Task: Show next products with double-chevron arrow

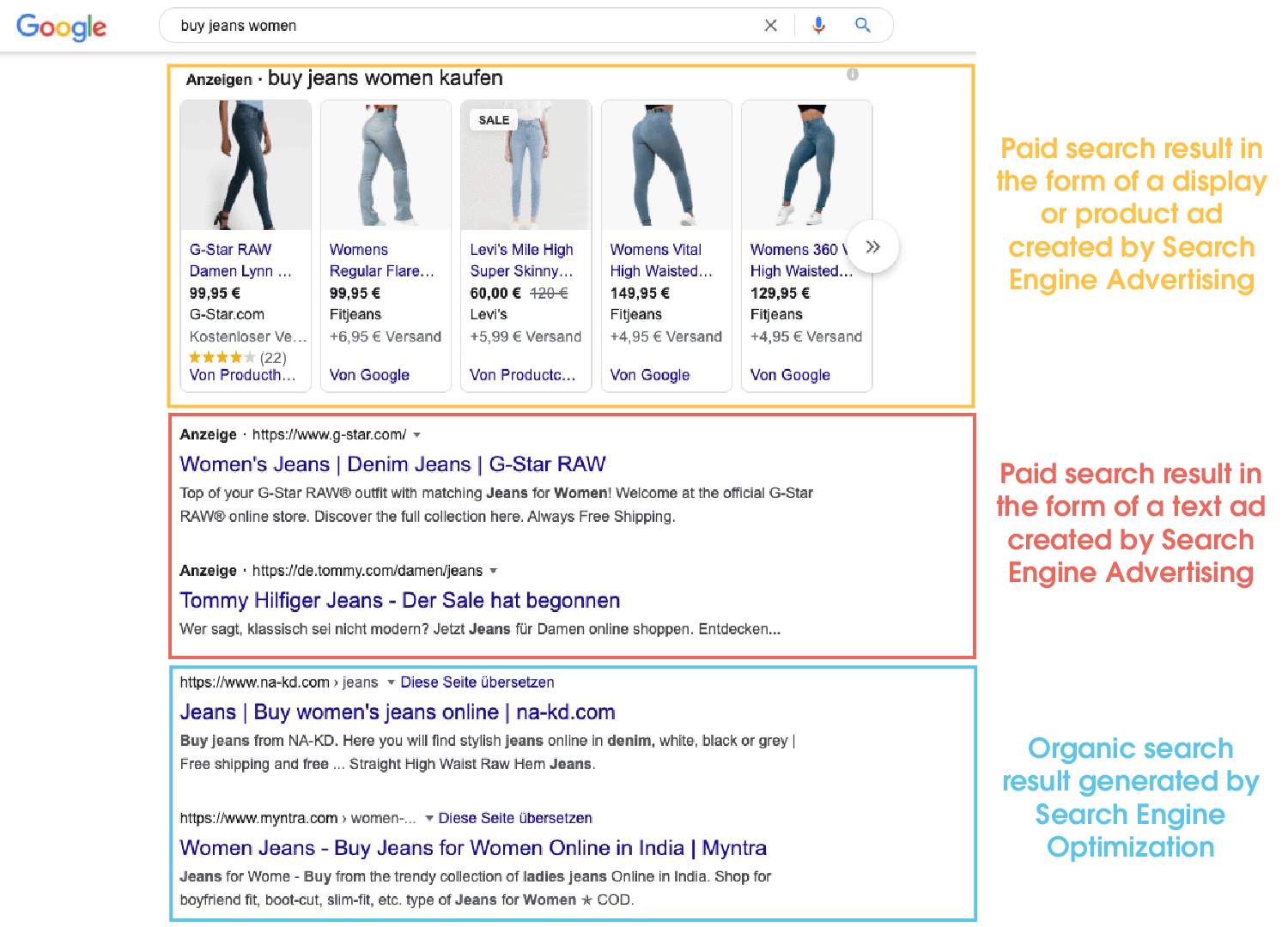Action: (872, 247)
